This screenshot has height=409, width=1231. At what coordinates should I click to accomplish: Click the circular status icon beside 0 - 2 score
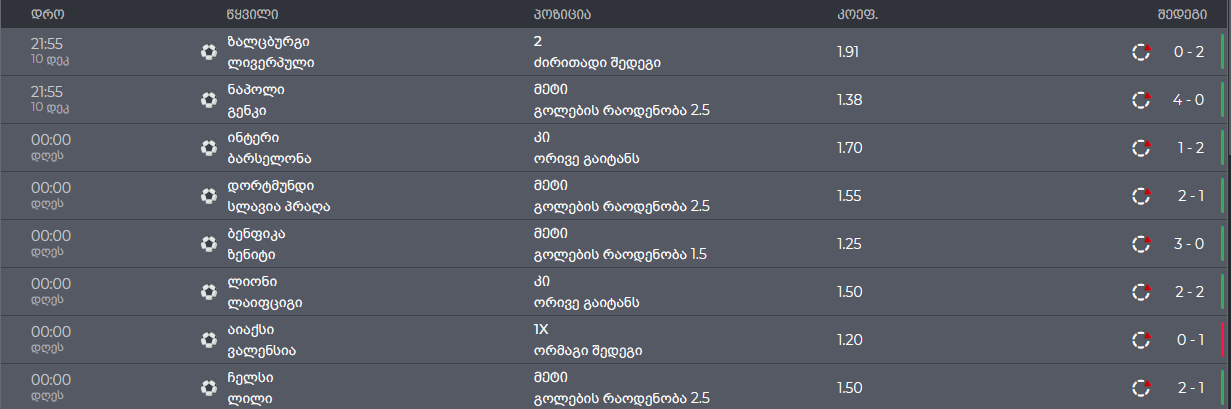click(1141, 52)
